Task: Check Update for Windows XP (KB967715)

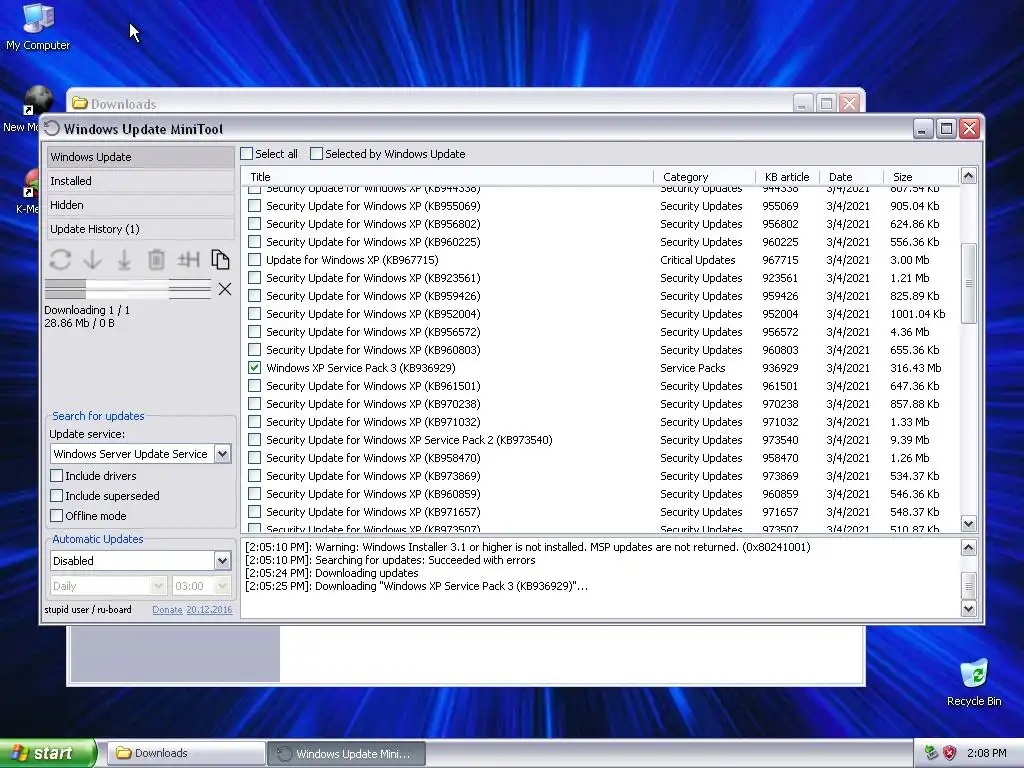Action: (255, 259)
